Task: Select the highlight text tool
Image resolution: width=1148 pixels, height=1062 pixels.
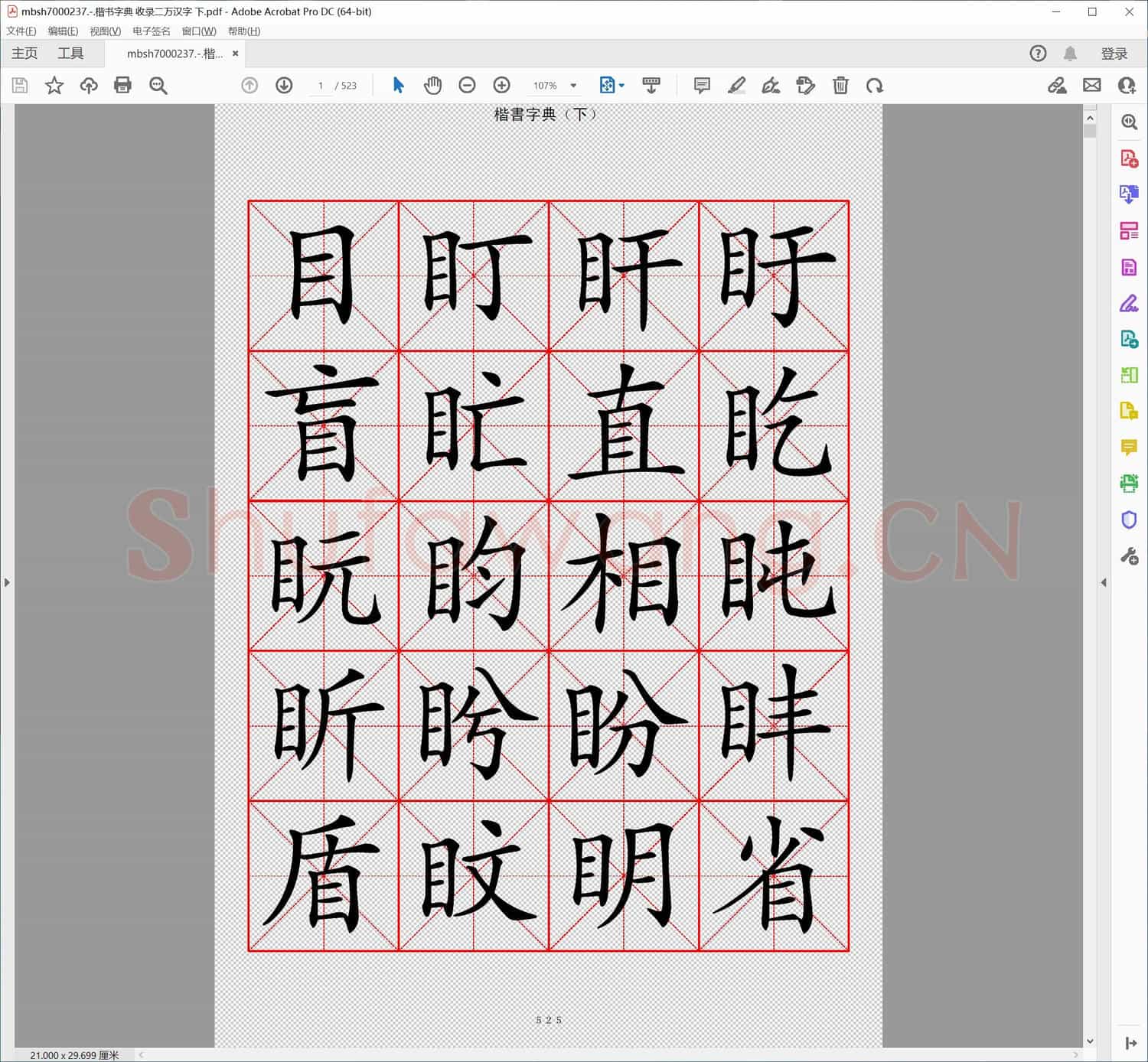Action: tap(736, 85)
